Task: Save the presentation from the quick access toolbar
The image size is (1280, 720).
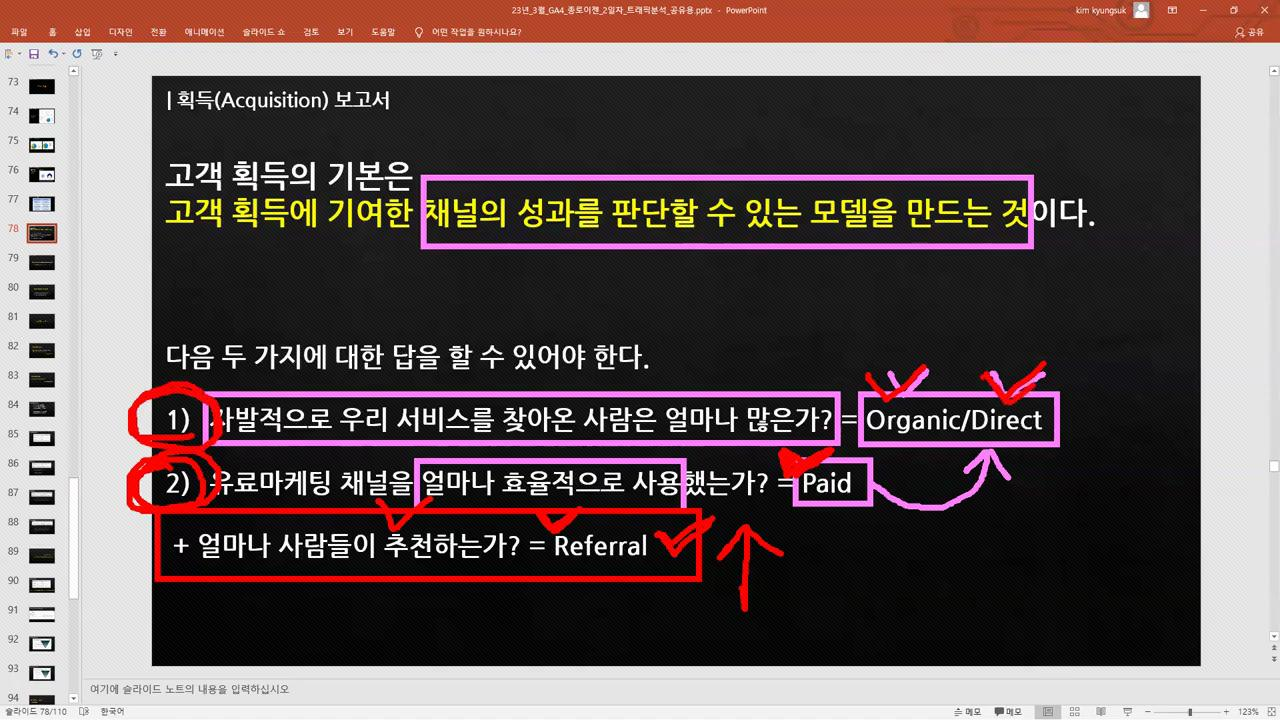Action: [x=33, y=53]
